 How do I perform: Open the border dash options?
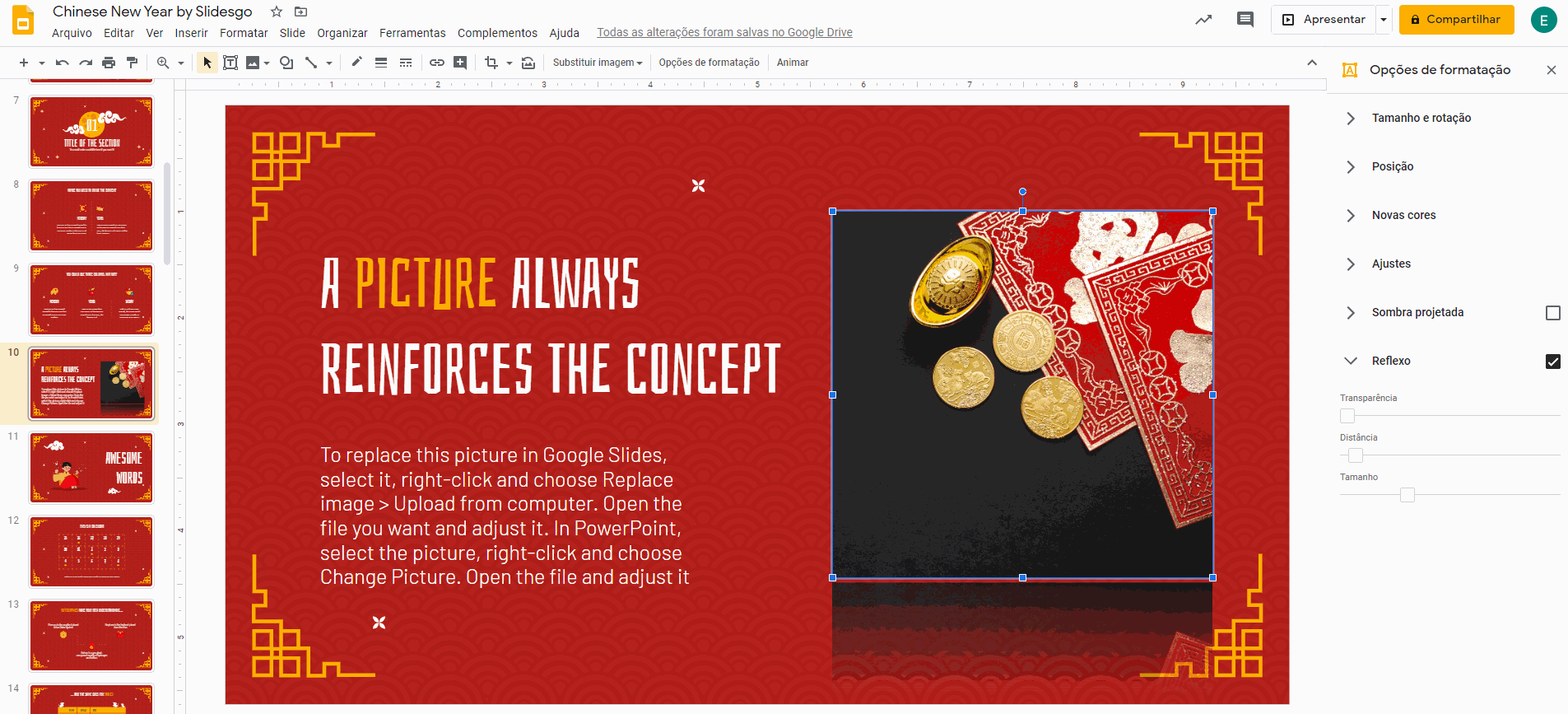406,63
